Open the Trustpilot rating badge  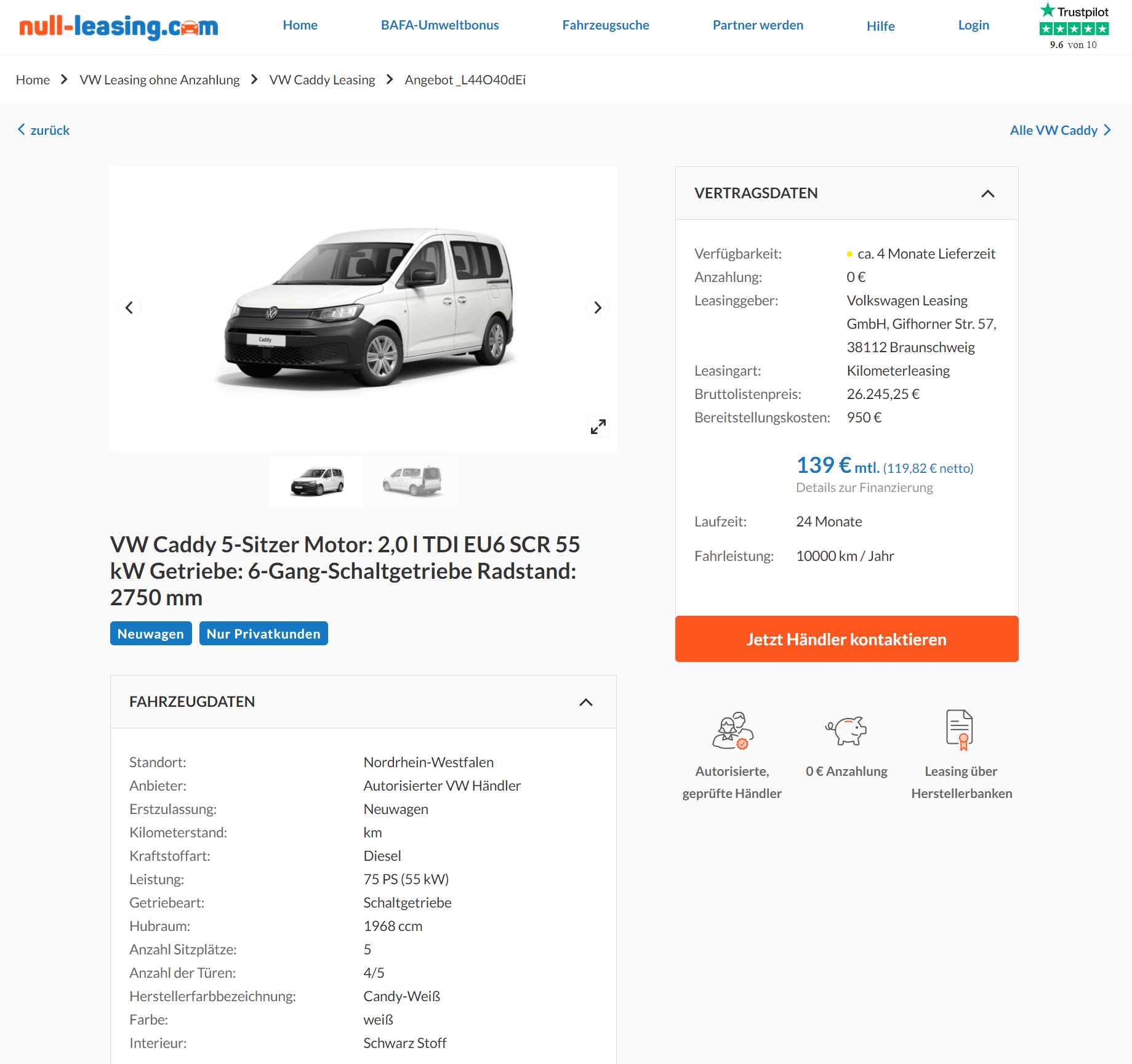pyautogui.click(x=1074, y=27)
